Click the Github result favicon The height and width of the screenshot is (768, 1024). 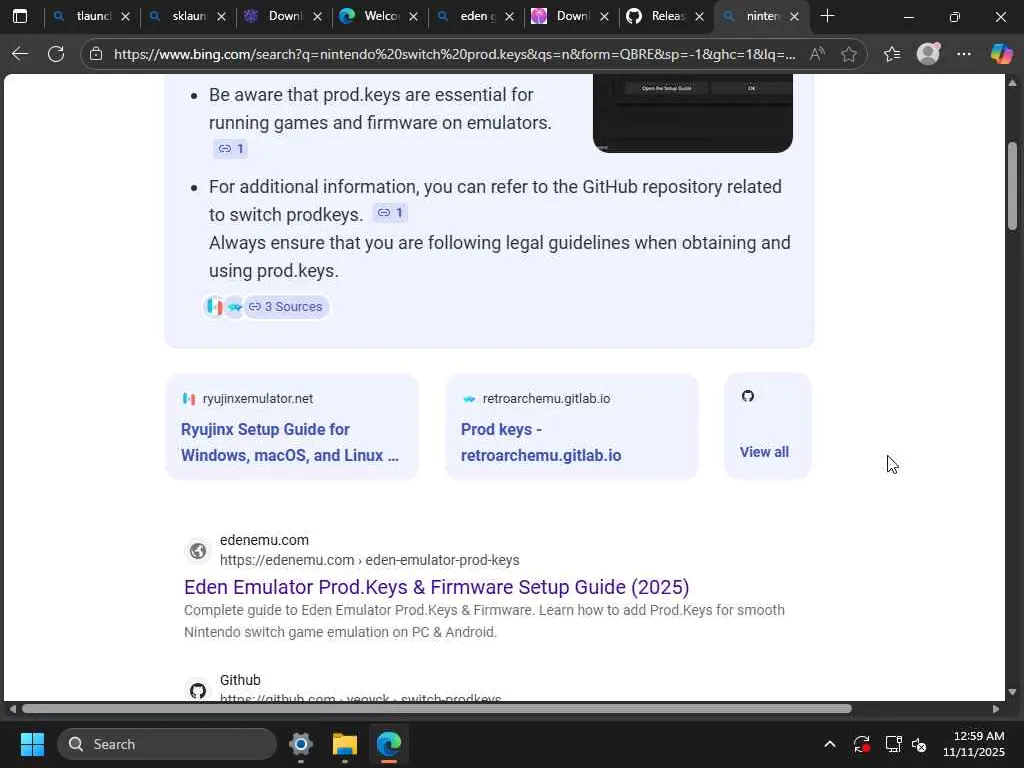(x=198, y=690)
